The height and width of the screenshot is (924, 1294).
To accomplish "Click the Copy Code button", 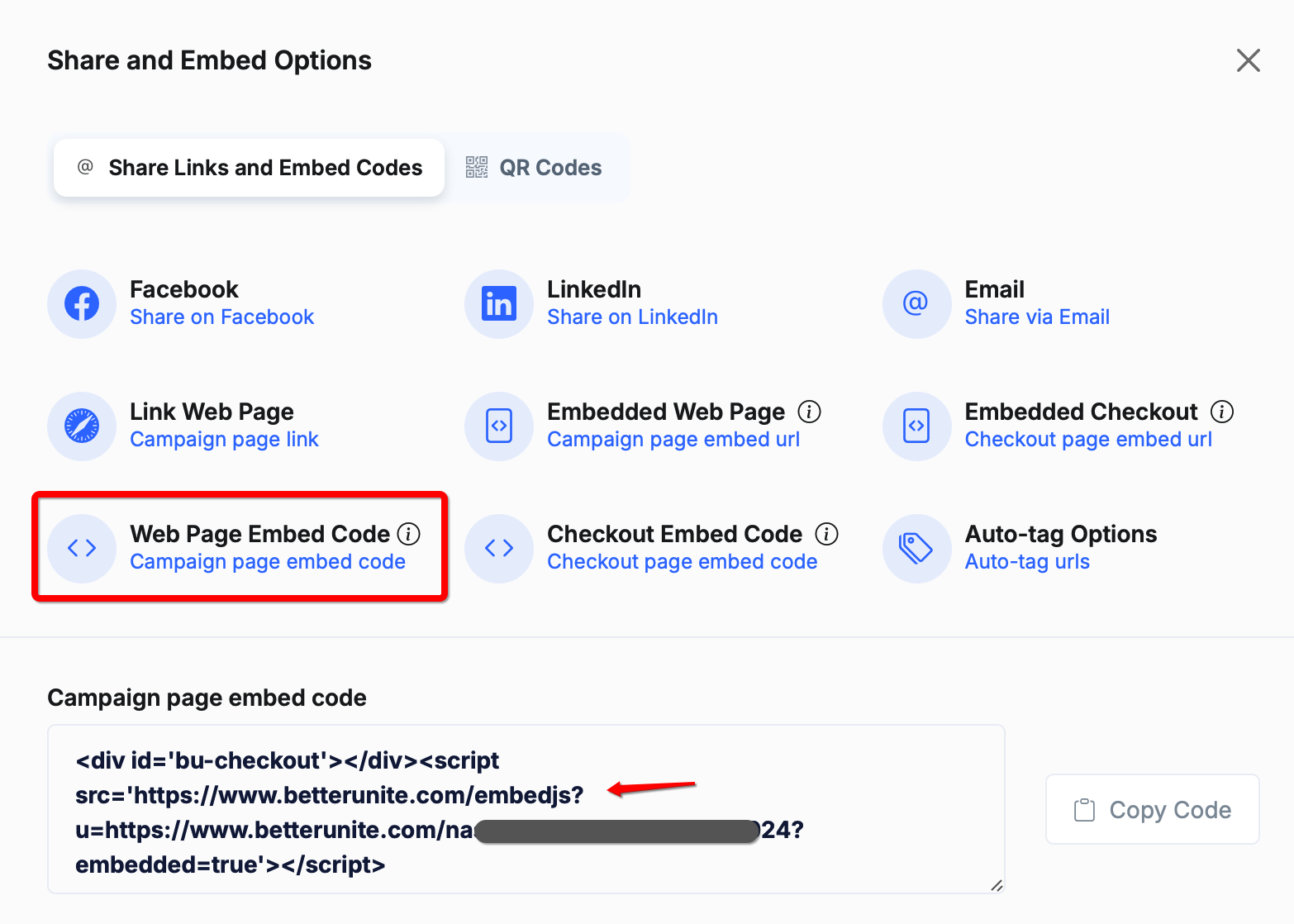I will [1152, 809].
